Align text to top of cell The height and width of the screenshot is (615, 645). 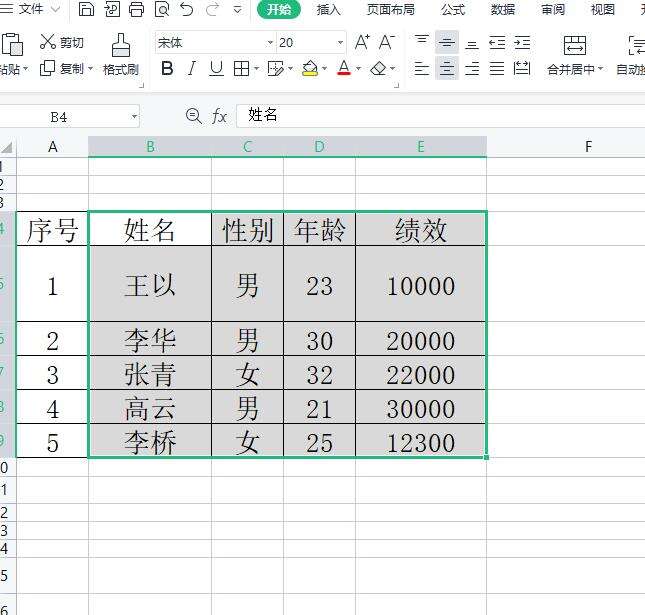pyautogui.click(x=422, y=42)
